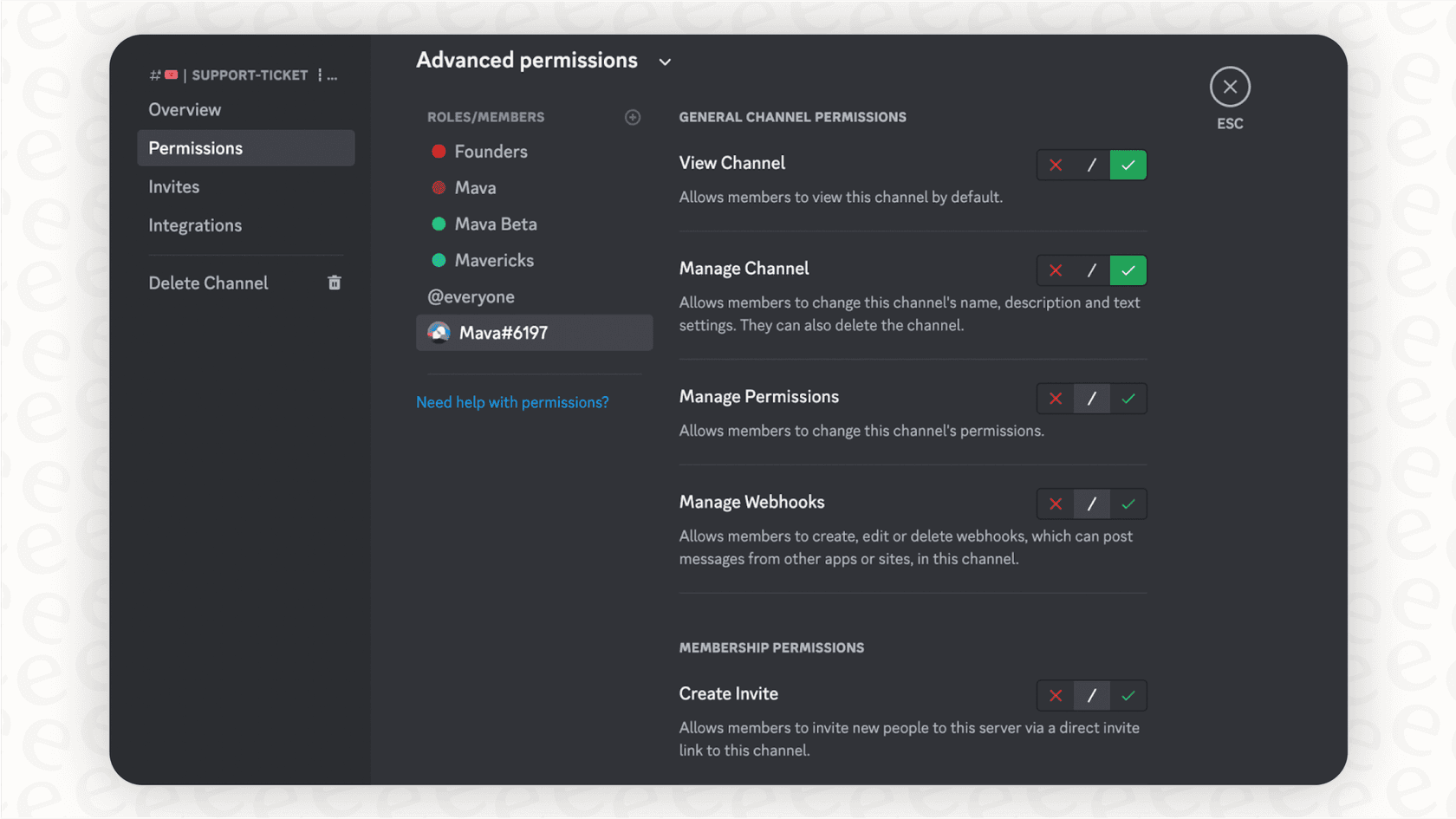Click the green check on Manage Channel
The height and width of the screenshot is (819, 1456).
pos(1128,270)
